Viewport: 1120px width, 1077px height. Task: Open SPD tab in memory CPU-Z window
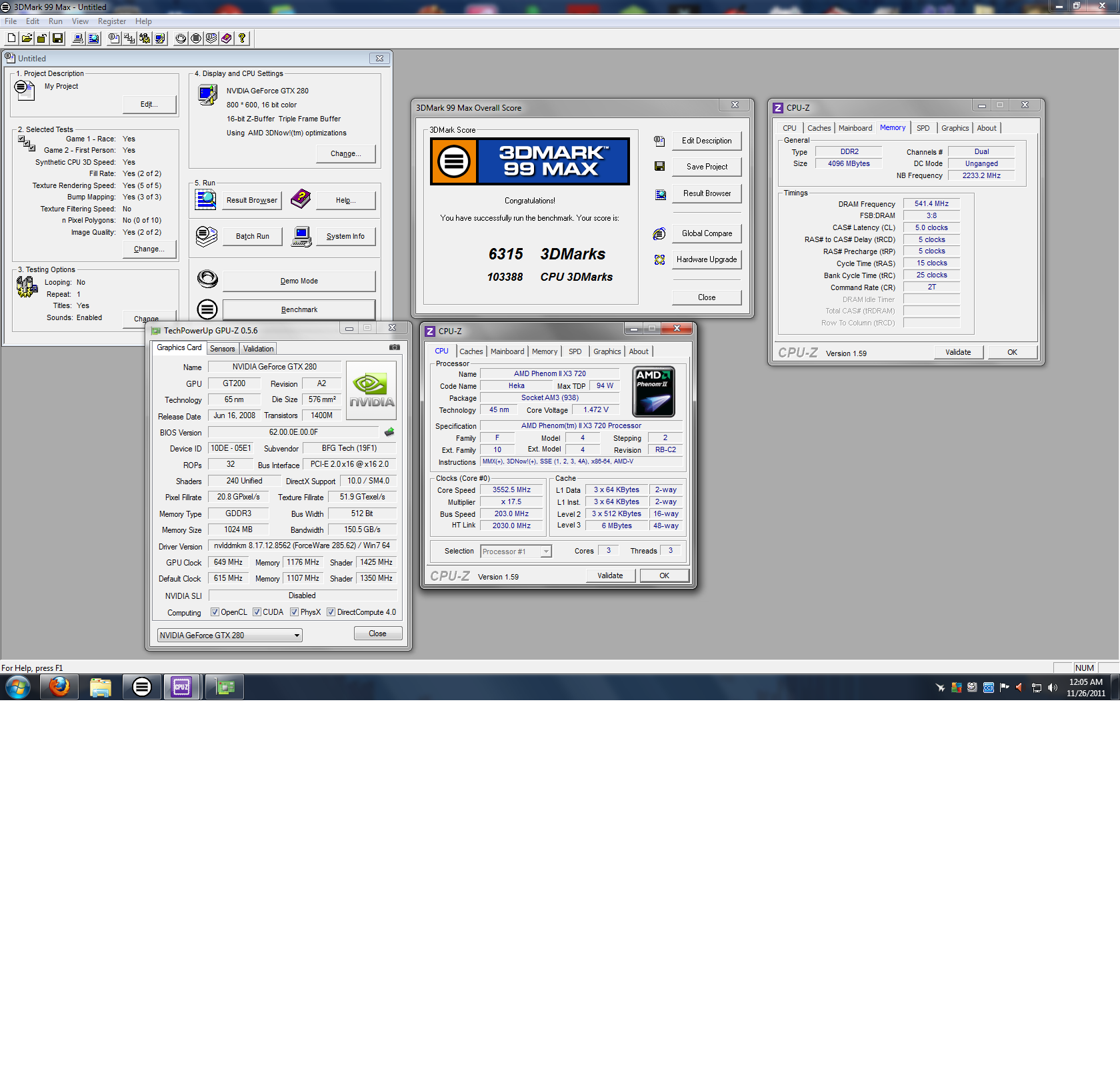coord(923,128)
